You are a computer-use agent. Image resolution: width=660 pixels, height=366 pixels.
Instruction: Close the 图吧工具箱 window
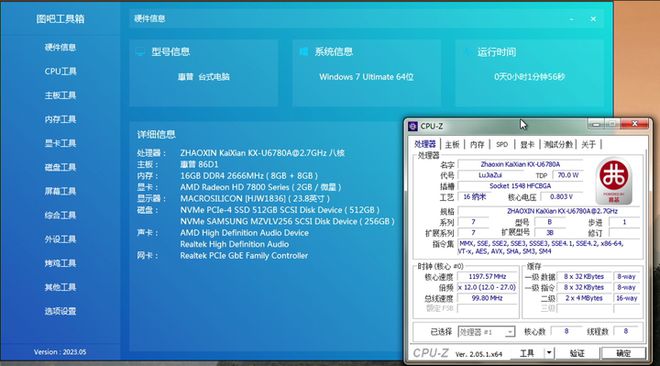click(x=593, y=19)
